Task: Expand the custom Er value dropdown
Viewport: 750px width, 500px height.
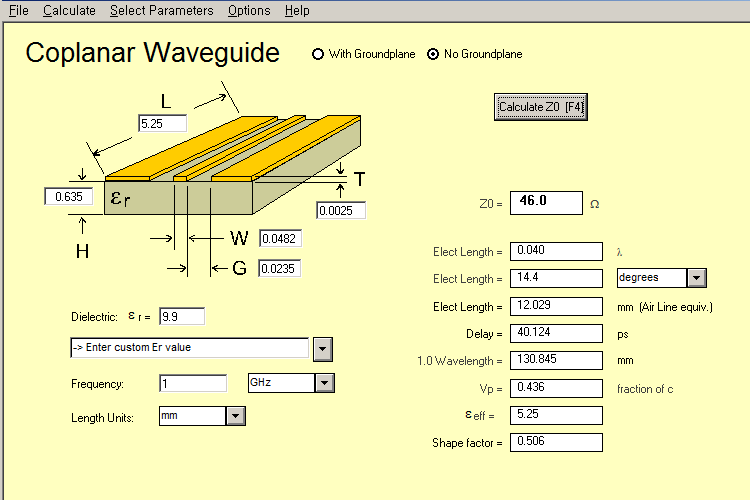Action: 323,348
